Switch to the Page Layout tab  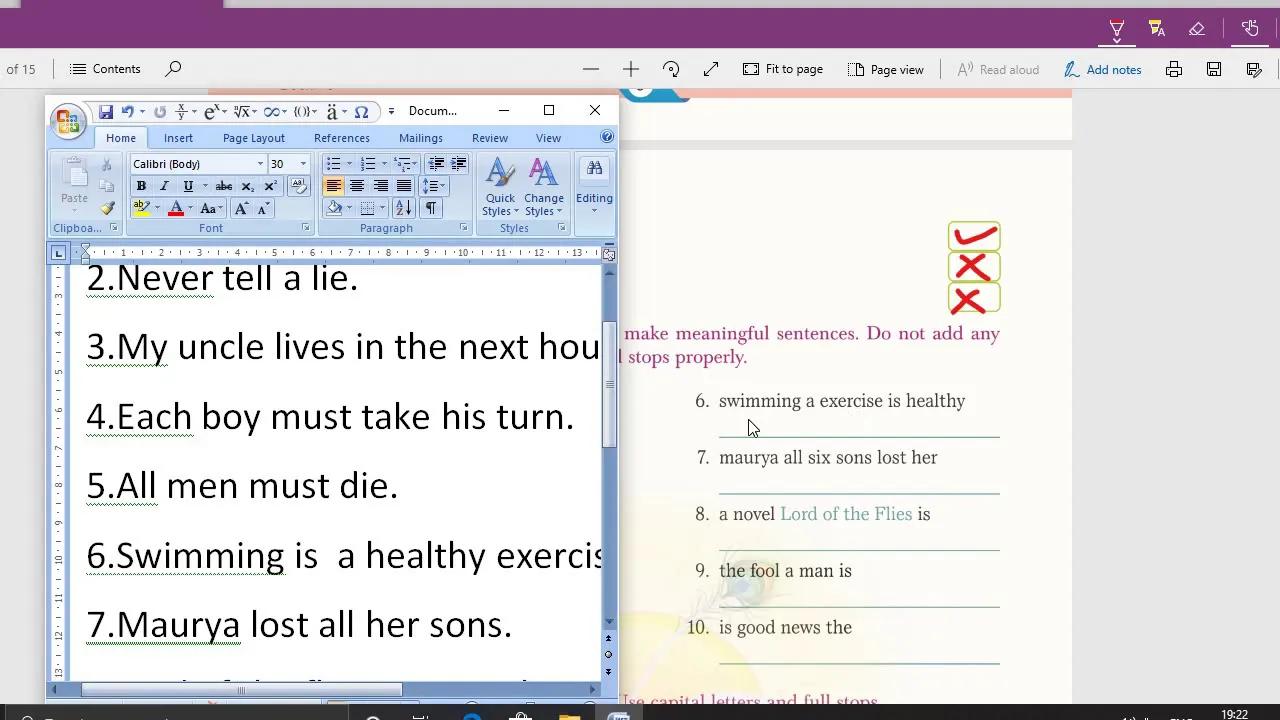[x=253, y=138]
